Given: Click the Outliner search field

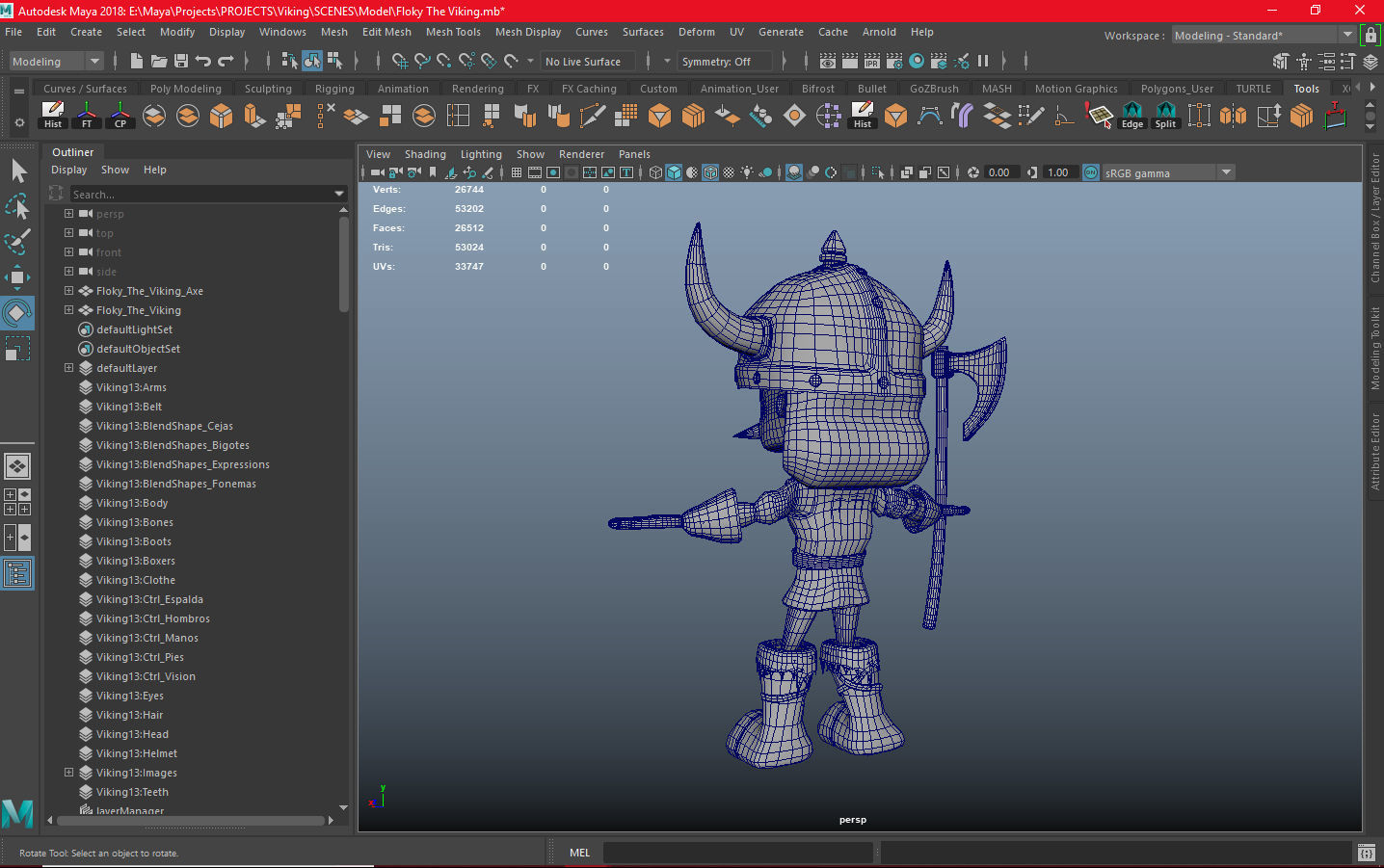Looking at the screenshot, I should point(200,194).
